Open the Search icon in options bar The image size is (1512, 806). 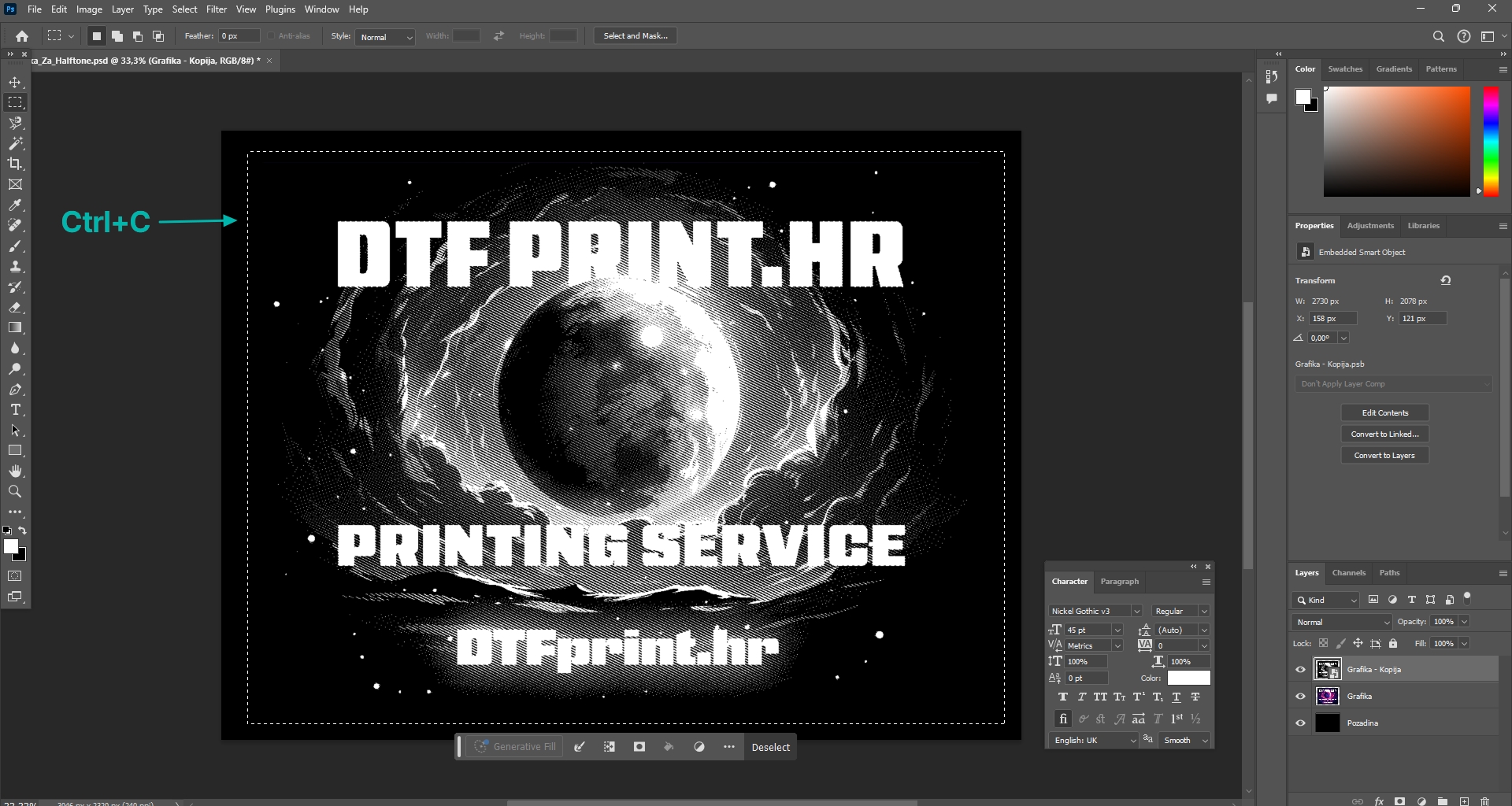(1438, 36)
